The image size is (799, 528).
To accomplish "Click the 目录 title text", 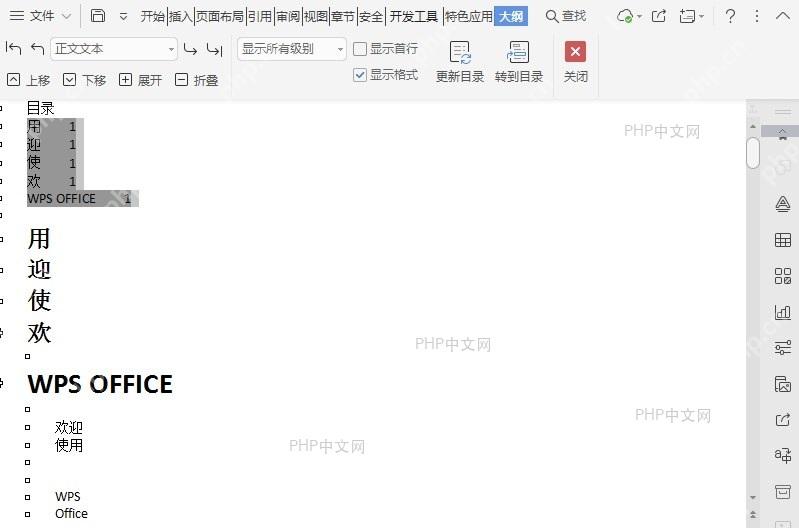I will pos(40,108).
